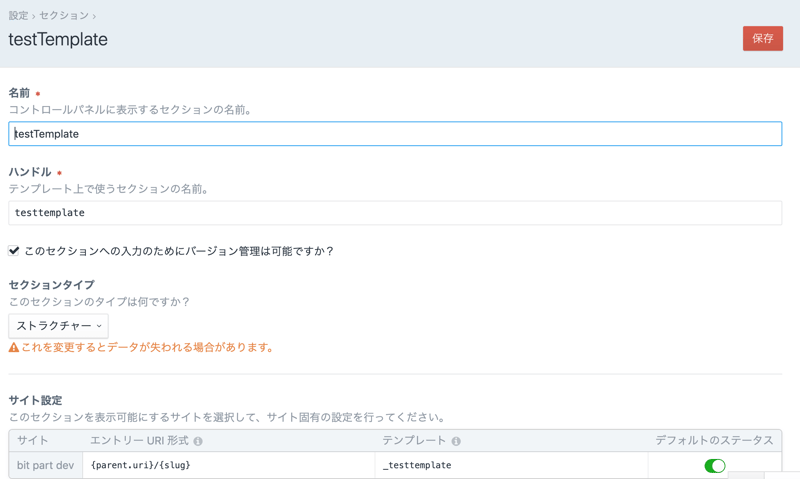Click the ハンドル input containing testtemplate
800x479 pixels.
coord(395,213)
